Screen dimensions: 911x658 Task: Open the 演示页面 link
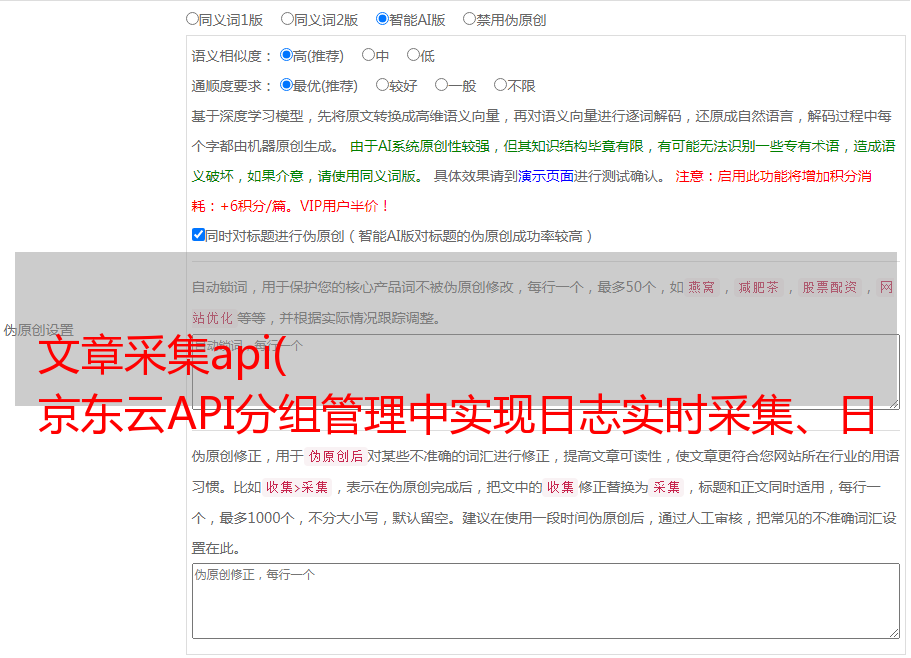pos(545,176)
